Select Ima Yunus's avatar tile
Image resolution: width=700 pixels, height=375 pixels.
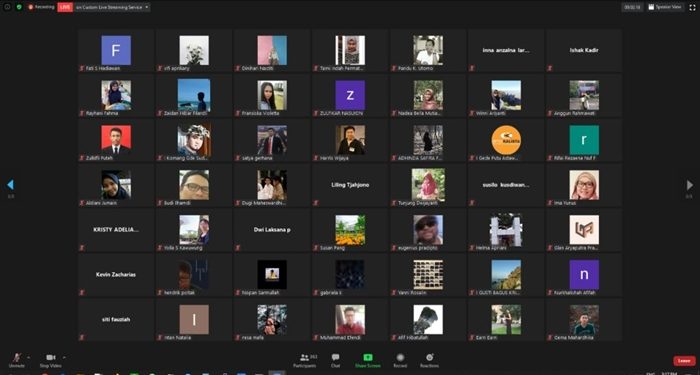(584, 185)
